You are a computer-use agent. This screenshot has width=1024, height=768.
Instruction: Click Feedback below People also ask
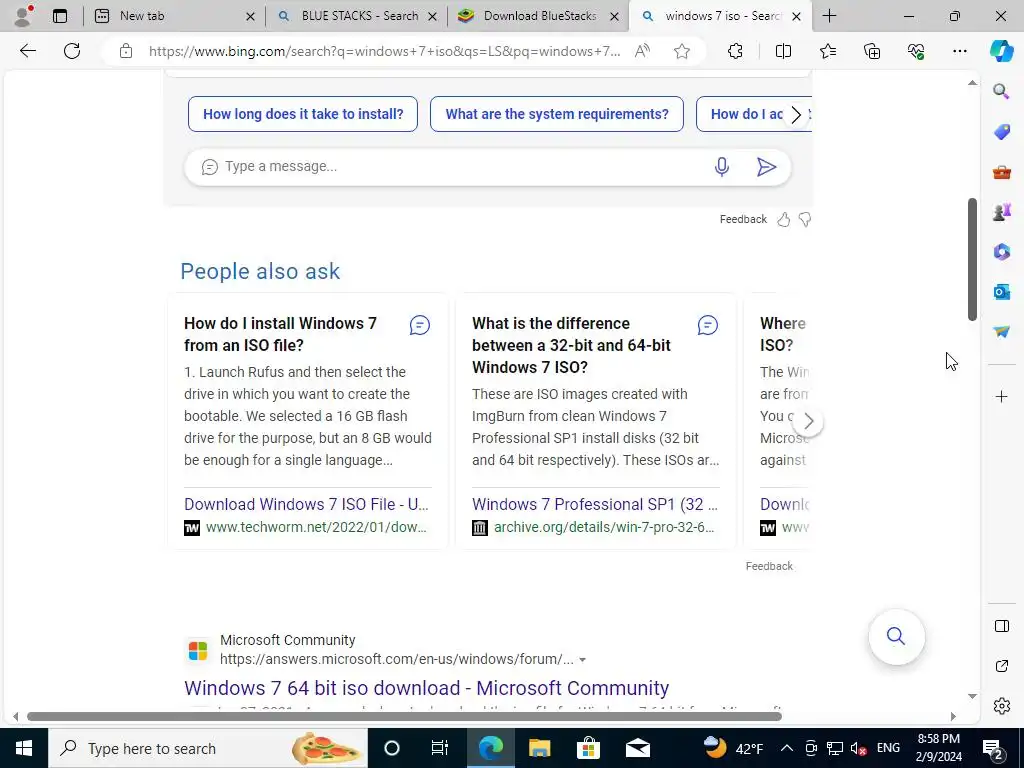(769, 566)
